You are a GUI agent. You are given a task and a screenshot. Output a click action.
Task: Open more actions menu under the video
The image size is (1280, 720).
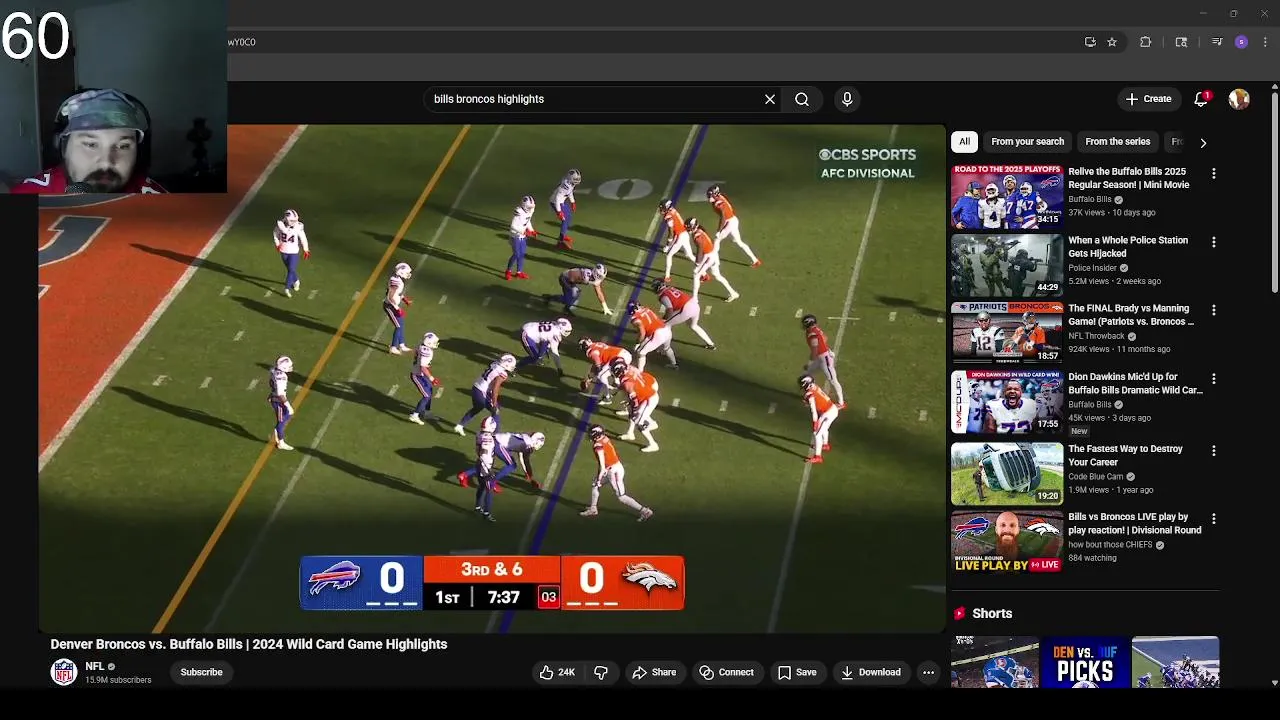[x=928, y=672]
